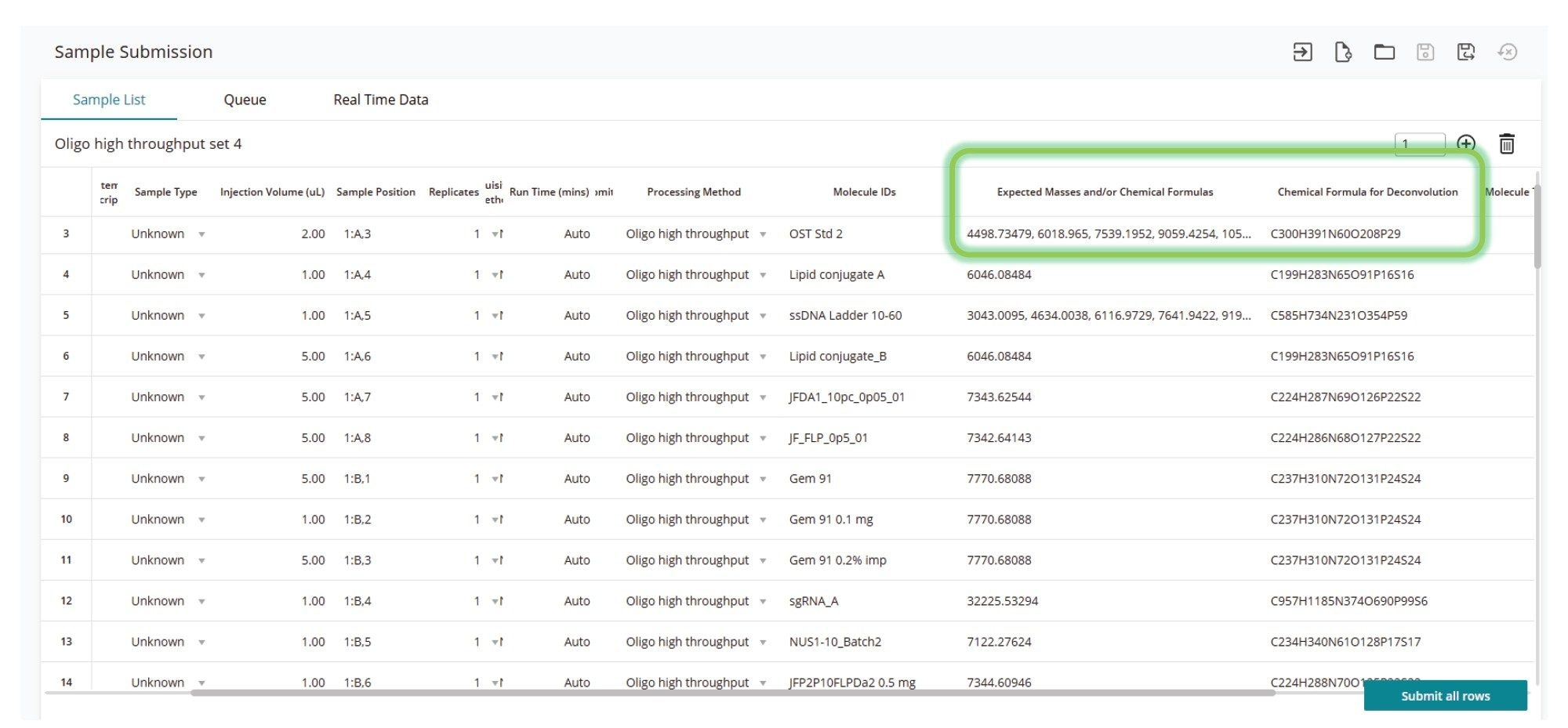This screenshot has width=1568, height=728.
Task: Click the revert changes icon
Action: (1508, 51)
